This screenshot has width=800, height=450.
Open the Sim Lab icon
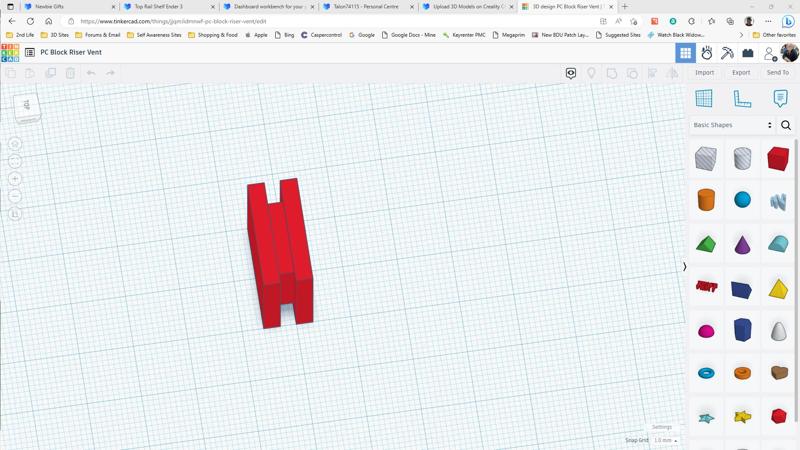point(707,53)
